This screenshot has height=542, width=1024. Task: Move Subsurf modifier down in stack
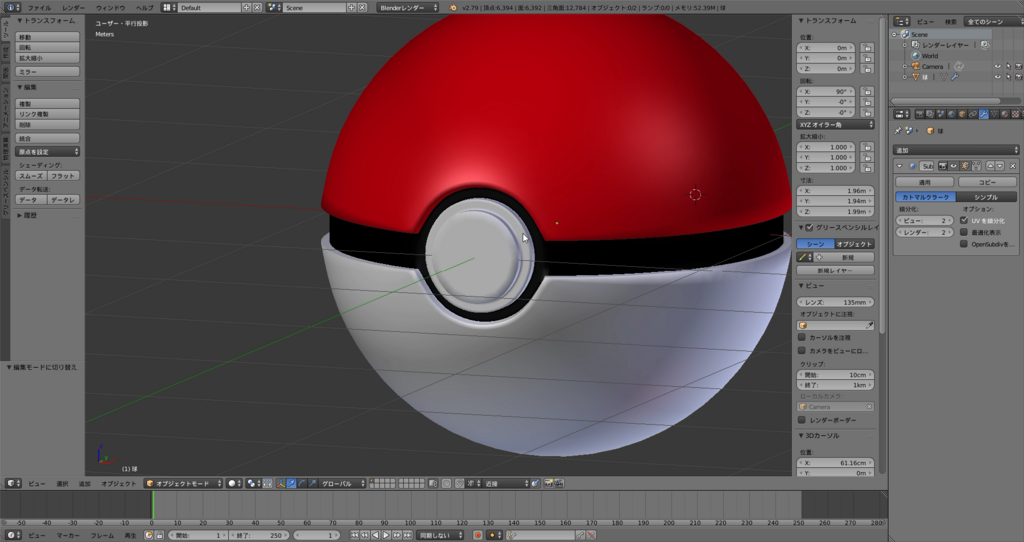[1000, 166]
